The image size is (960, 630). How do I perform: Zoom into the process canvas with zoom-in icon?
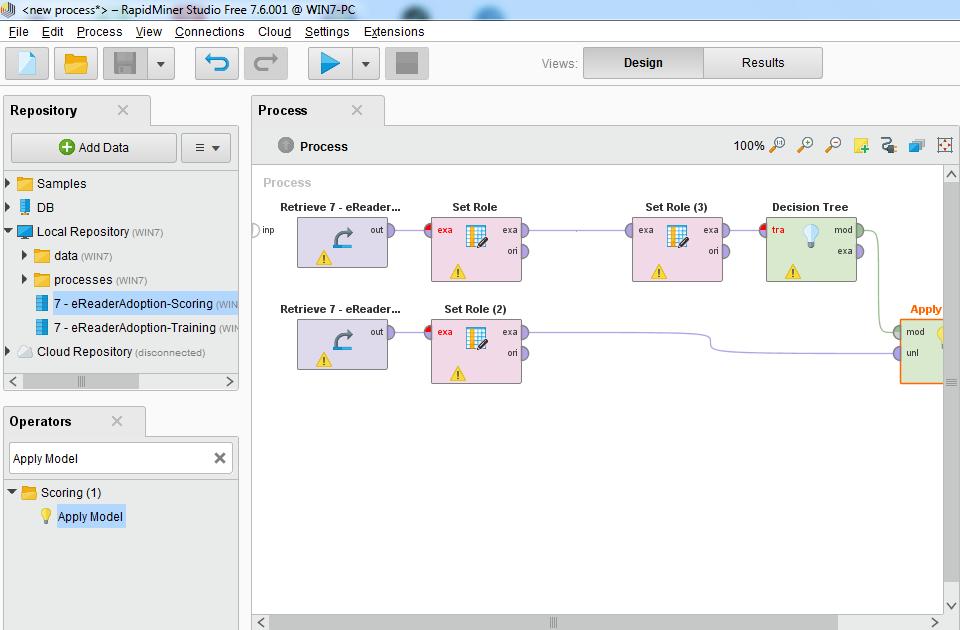pyautogui.click(x=805, y=145)
